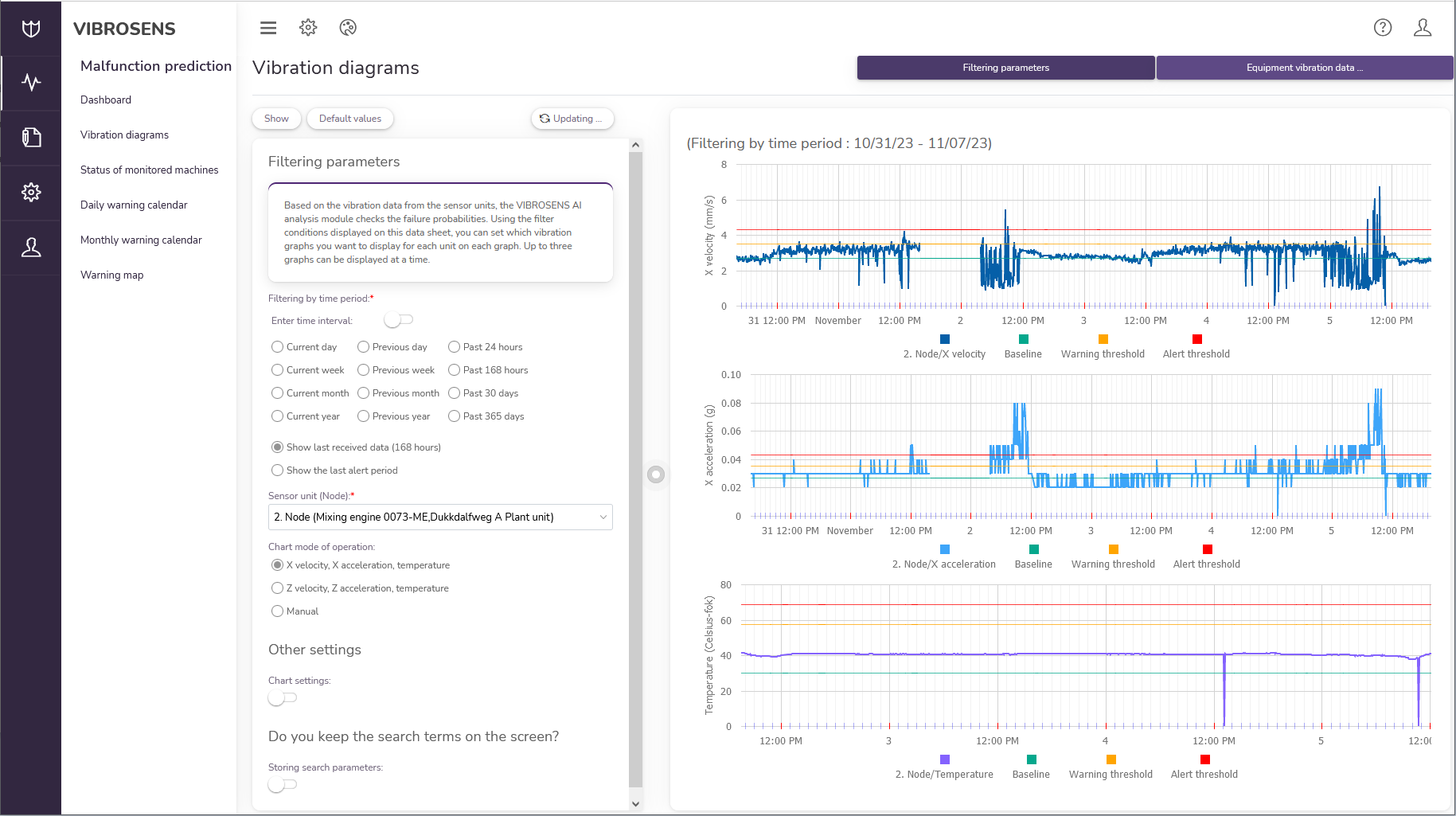1456x816 pixels.
Task: Open the documents icon in sidebar
Action: tap(31, 138)
